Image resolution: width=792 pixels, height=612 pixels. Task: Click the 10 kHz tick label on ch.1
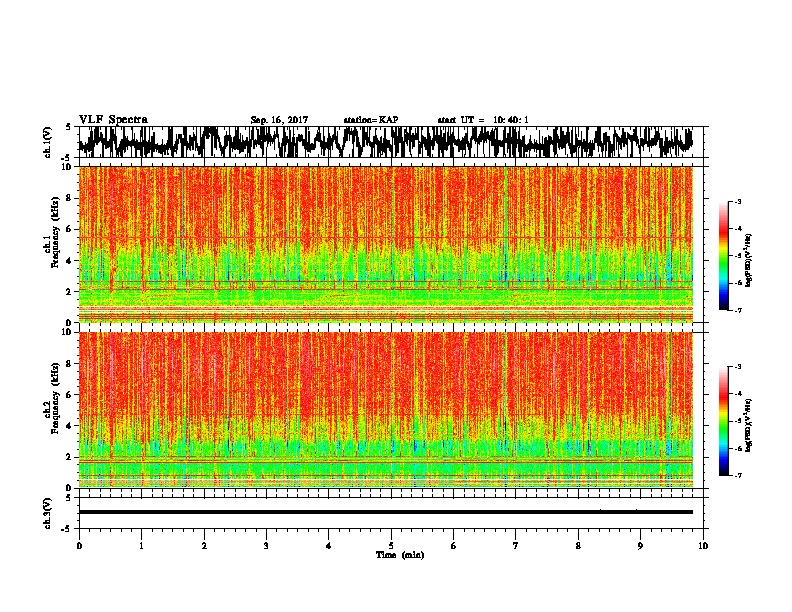pyautogui.click(x=67, y=167)
